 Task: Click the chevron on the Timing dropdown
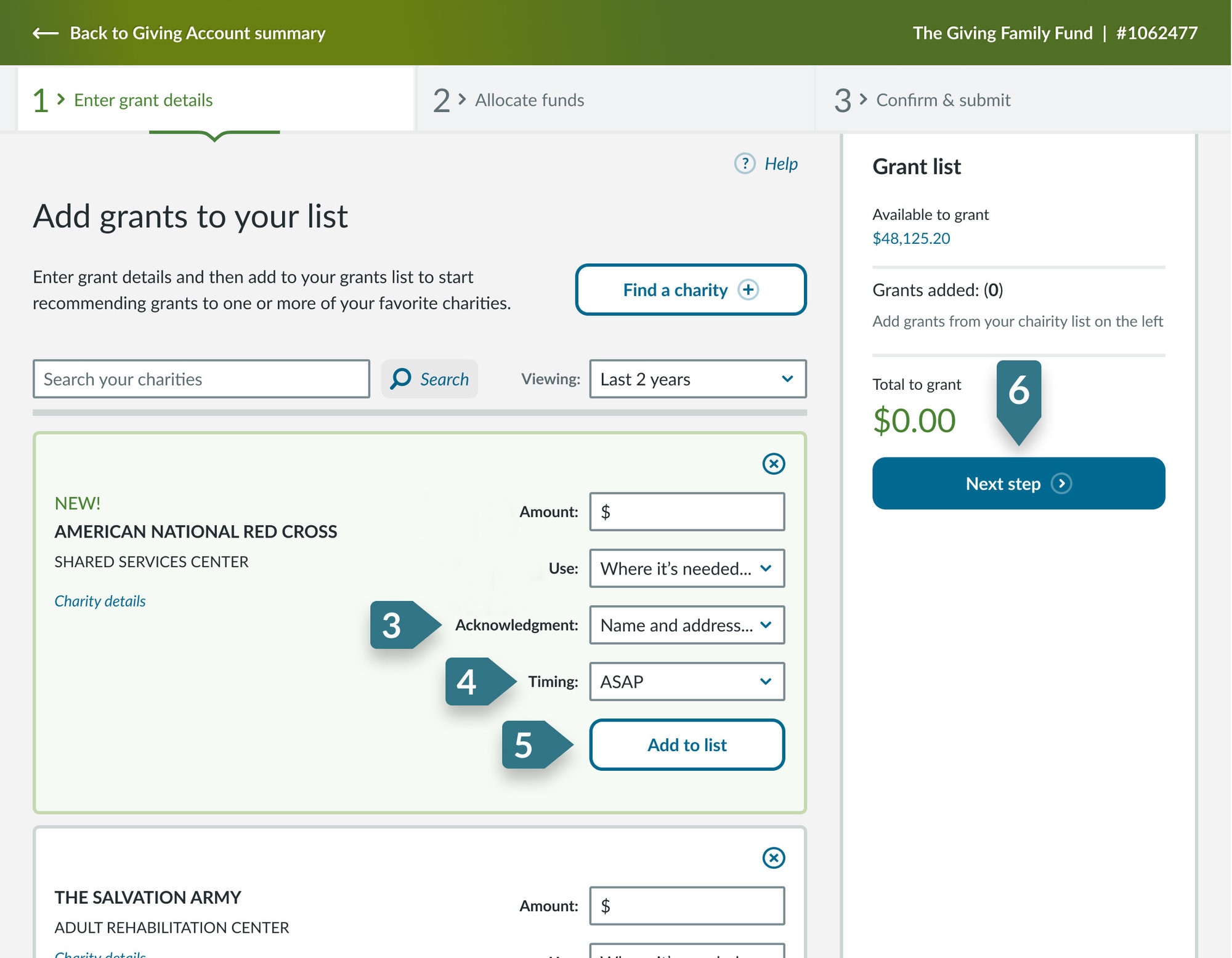765,682
